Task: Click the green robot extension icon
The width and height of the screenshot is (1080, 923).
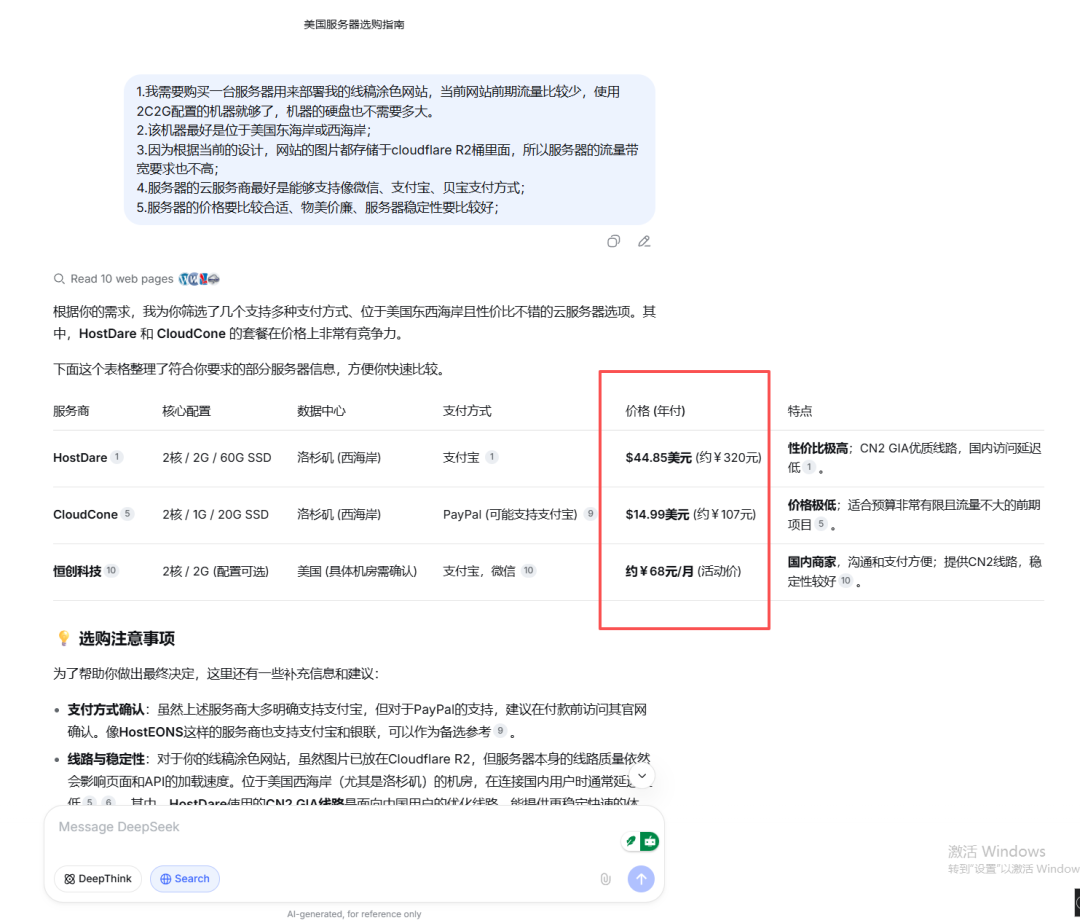Action: 650,841
